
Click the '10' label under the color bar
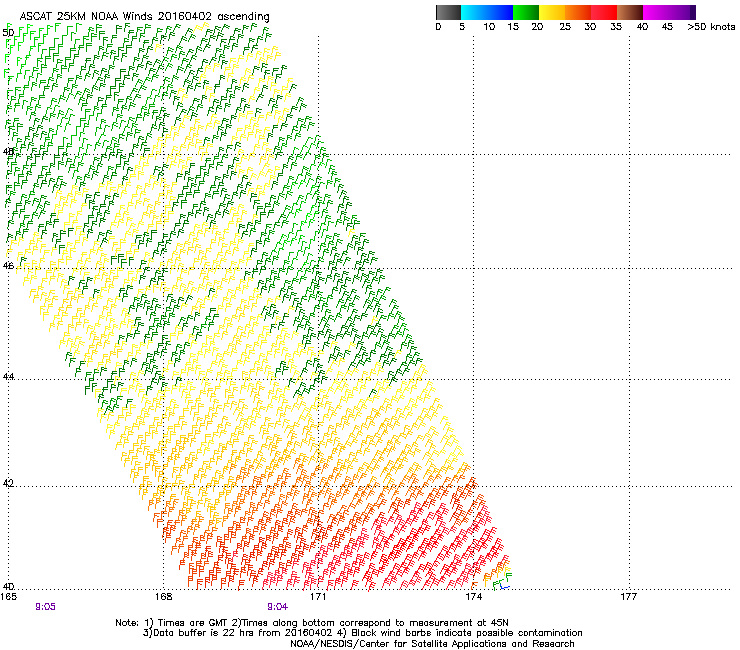pyautogui.click(x=489, y=27)
